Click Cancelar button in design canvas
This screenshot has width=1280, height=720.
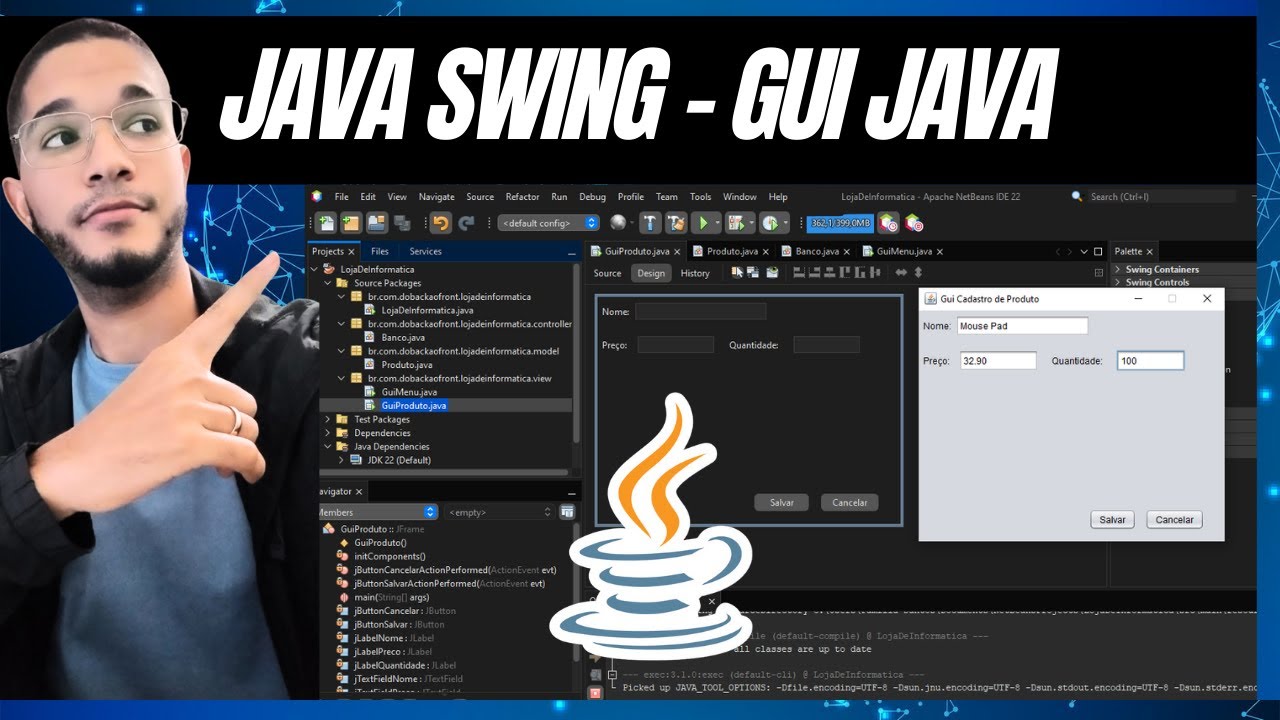click(850, 502)
